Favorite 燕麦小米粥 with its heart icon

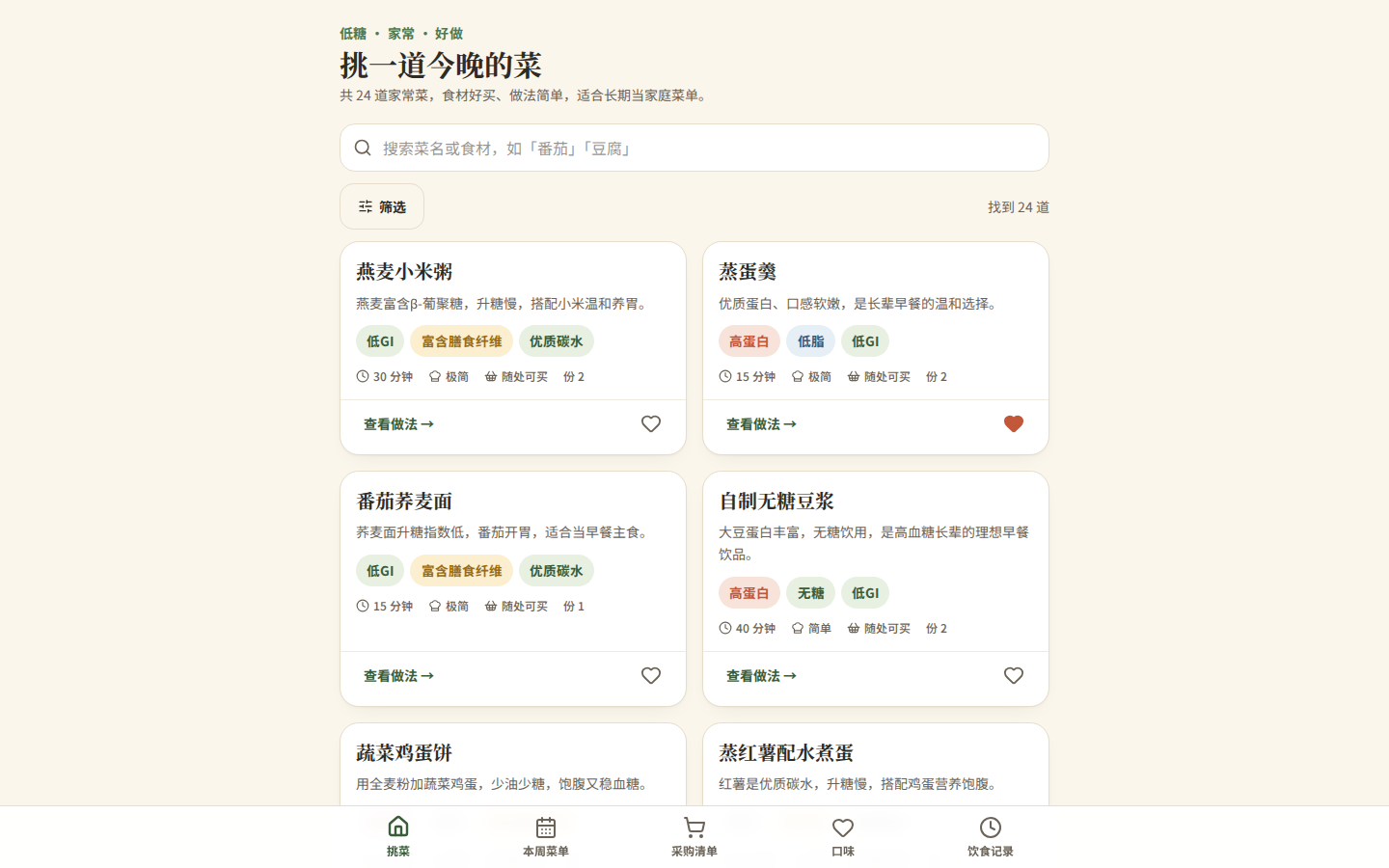pyautogui.click(x=651, y=424)
